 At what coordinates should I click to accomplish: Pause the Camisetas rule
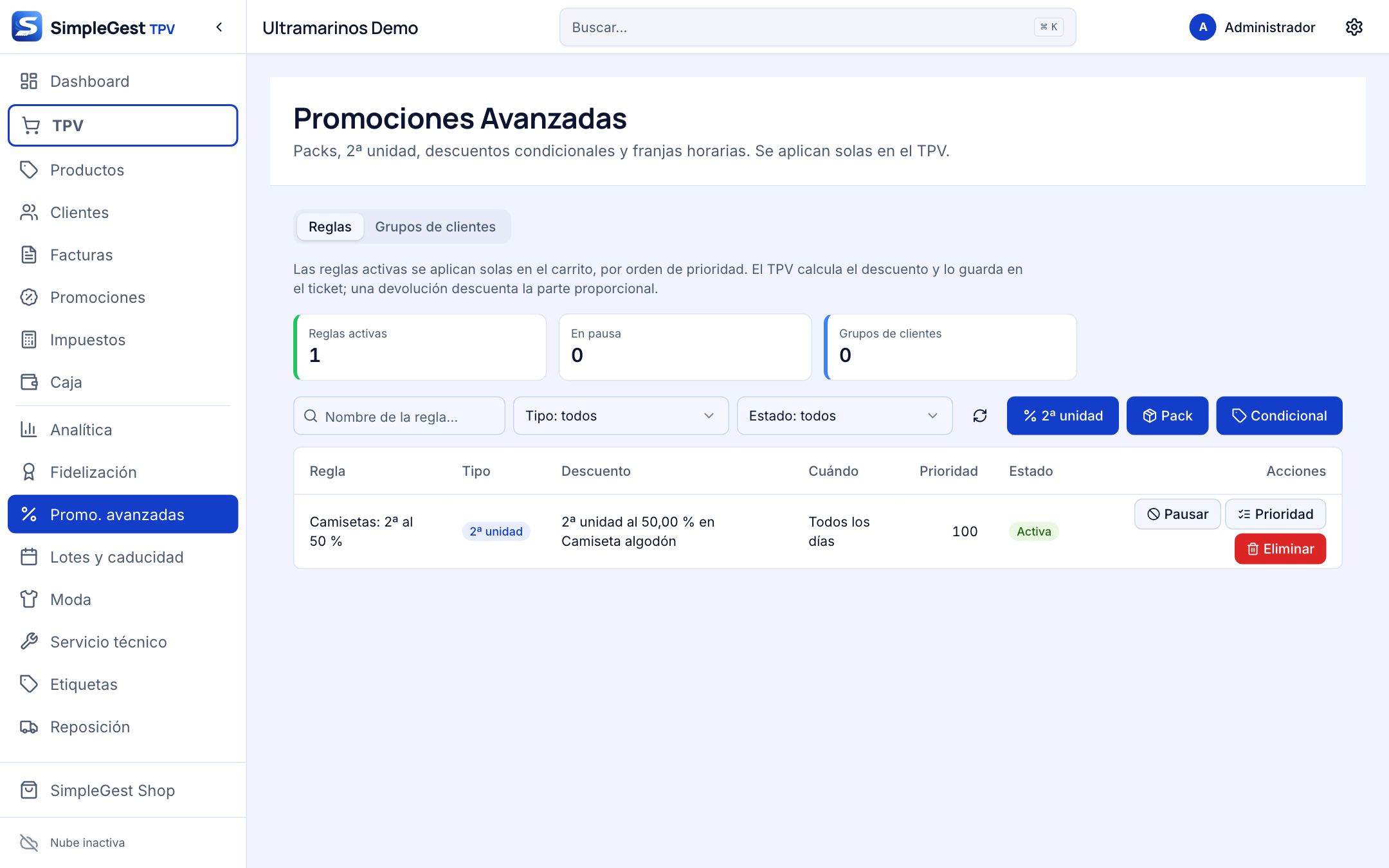1177,514
